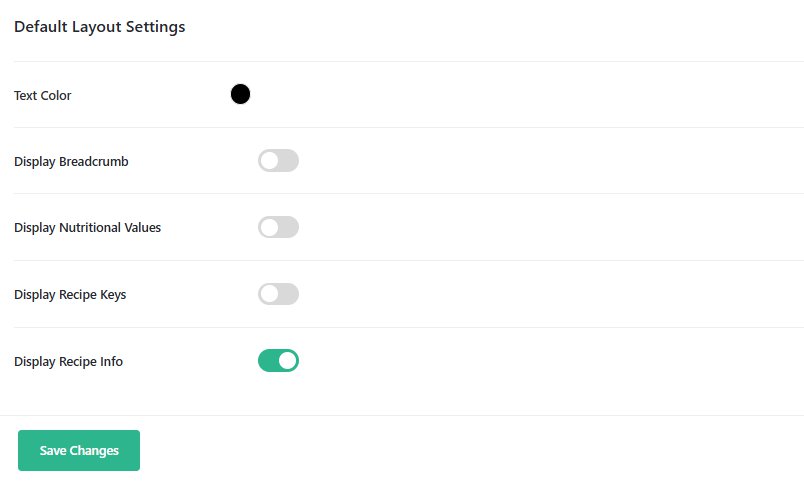Viewport: 804px width, 483px height.
Task: Select the Display Nutritional Values label
Action: pyautogui.click(x=87, y=228)
